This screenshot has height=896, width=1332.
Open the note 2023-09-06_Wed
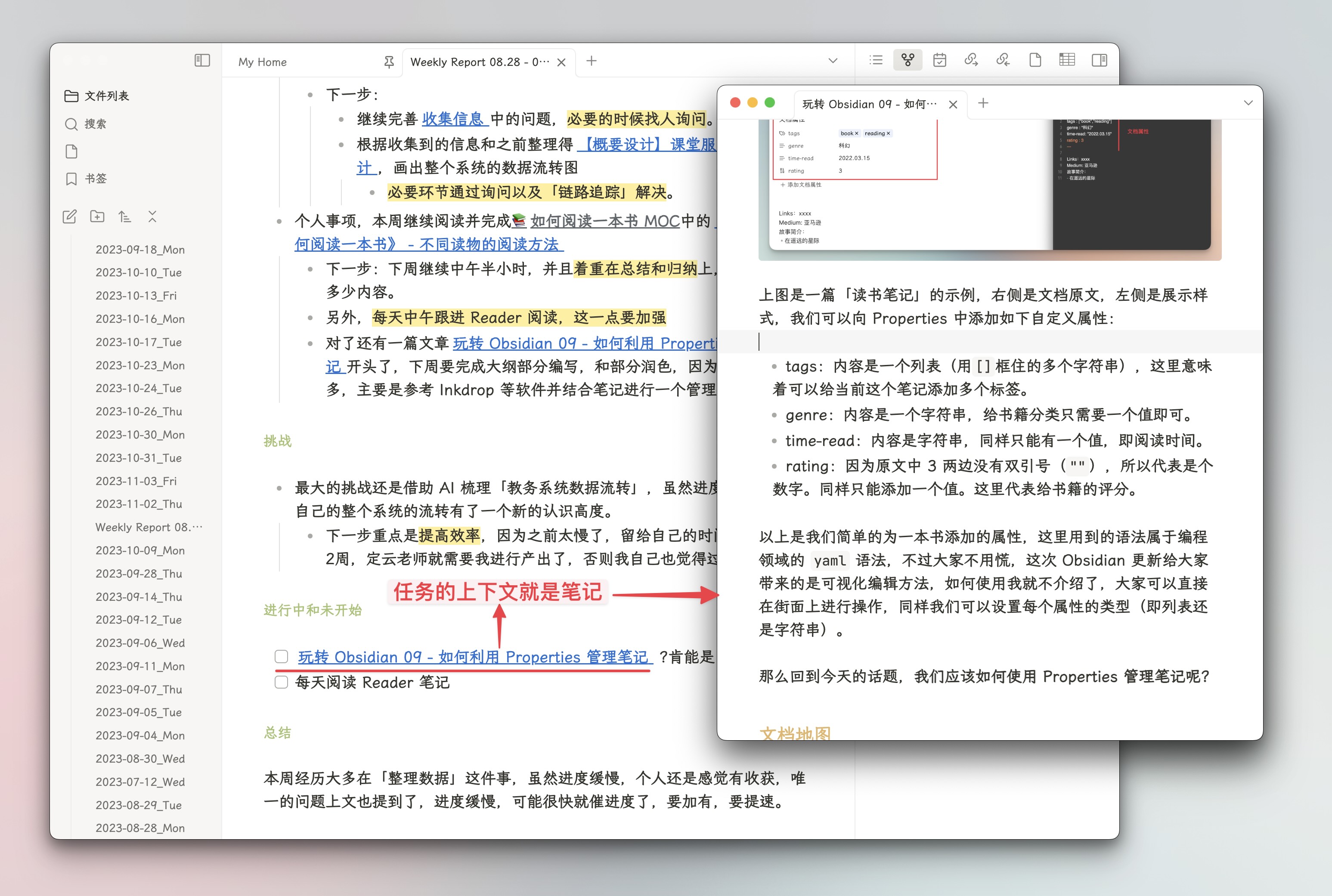tap(140, 643)
